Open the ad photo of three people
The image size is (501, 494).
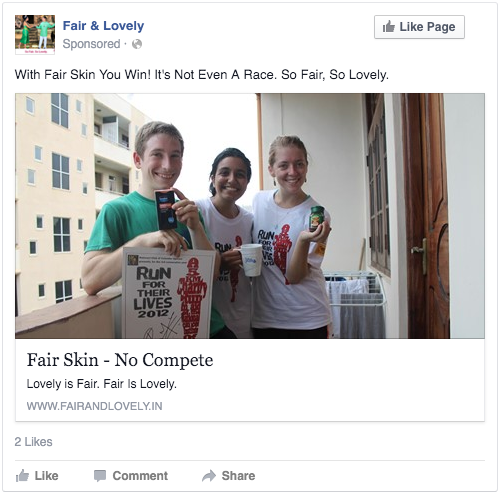pos(250,216)
